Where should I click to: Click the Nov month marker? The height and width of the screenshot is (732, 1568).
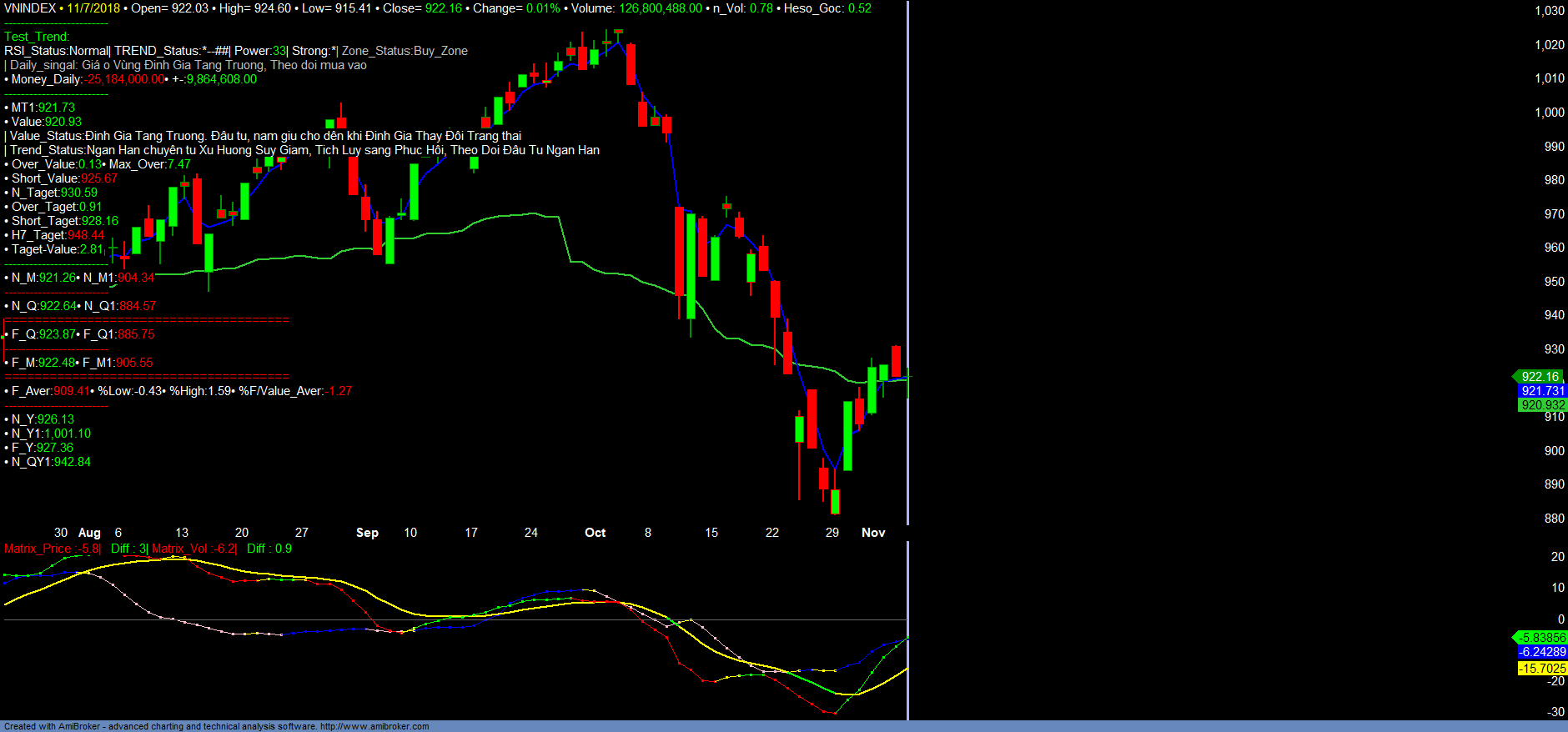[x=873, y=533]
